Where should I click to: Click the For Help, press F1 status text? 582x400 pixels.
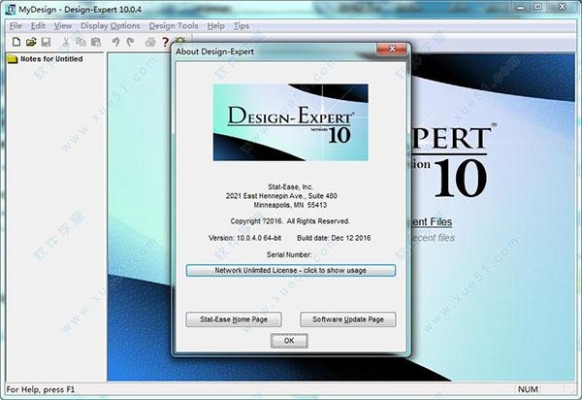[x=40, y=390]
